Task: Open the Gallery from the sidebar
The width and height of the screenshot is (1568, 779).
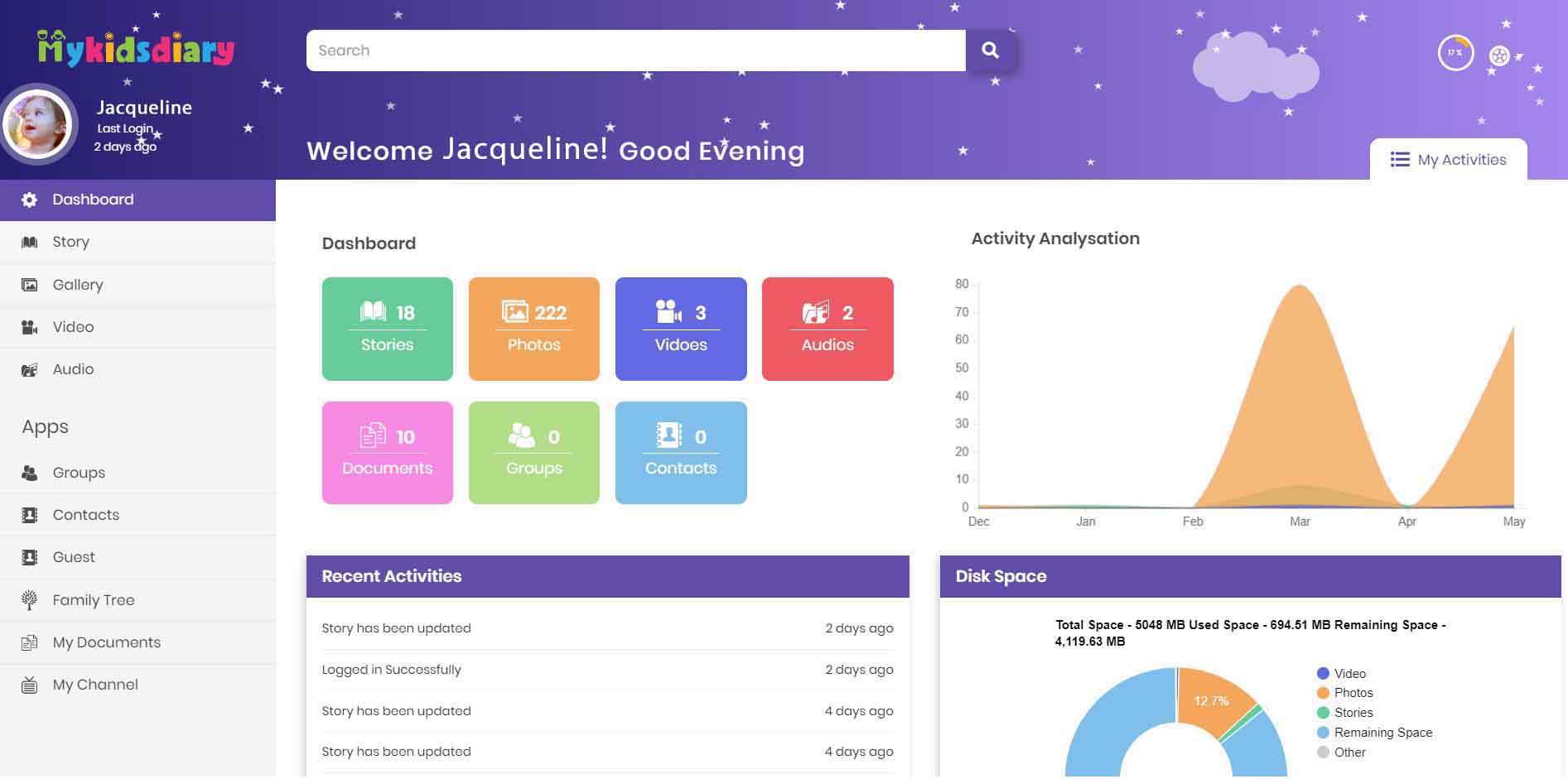Action: (77, 284)
